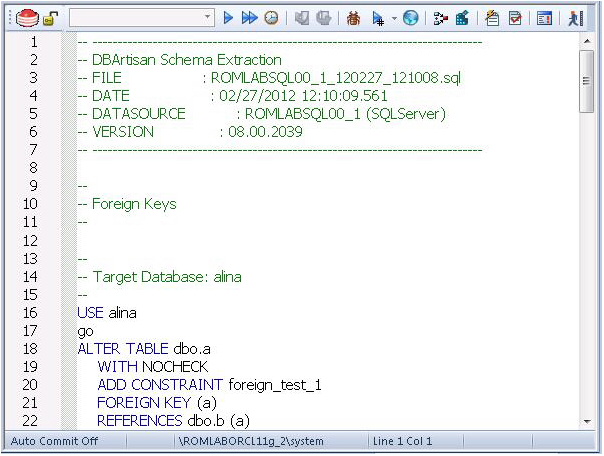Viewport: 604px width, 456px height.
Task: Click the blue globe icon
Action: (x=411, y=18)
